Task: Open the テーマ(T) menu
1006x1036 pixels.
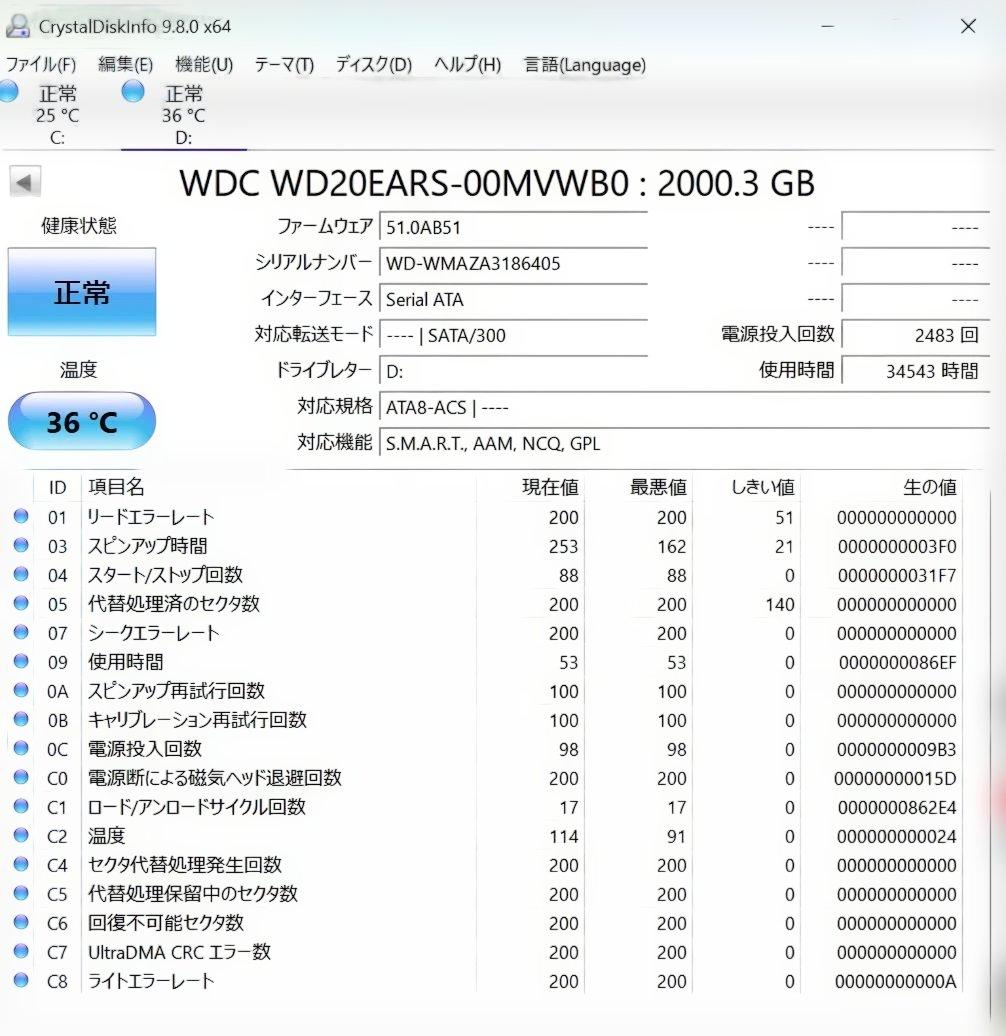Action: [x=284, y=65]
